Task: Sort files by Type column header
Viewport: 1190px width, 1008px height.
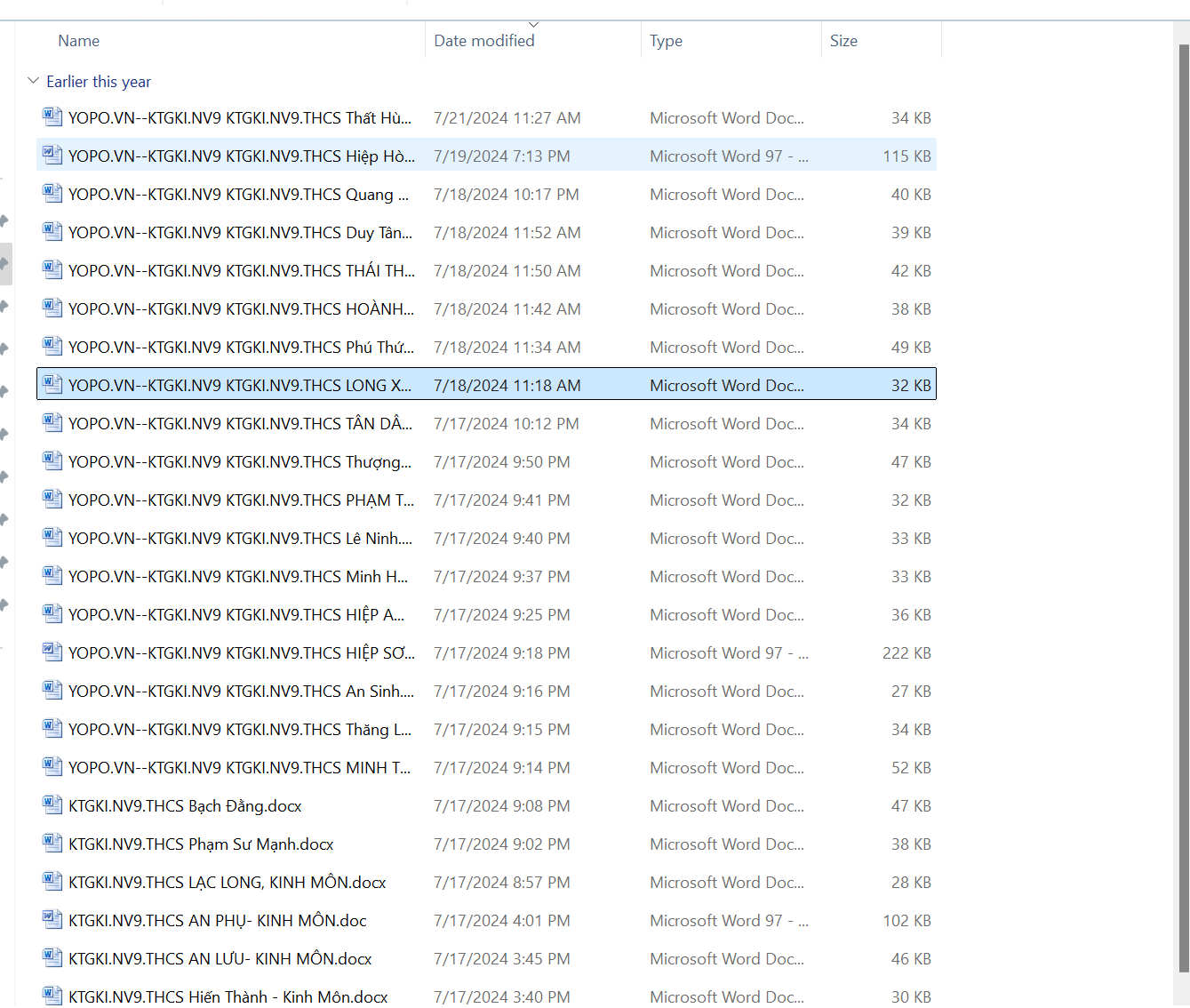Action: [x=666, y=41]
